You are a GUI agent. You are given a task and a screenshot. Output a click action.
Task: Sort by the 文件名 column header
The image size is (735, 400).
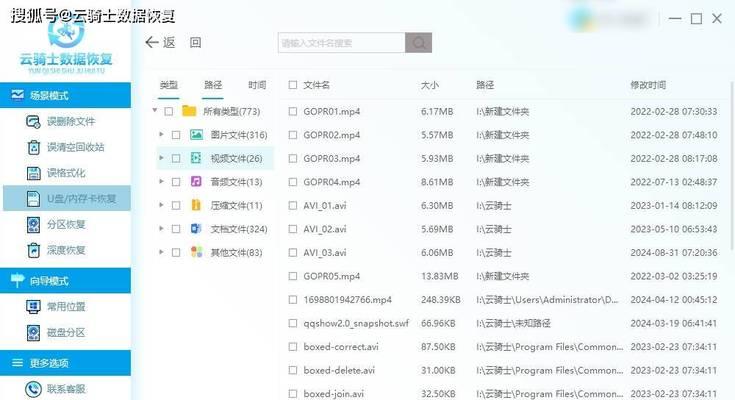point(316,85)
